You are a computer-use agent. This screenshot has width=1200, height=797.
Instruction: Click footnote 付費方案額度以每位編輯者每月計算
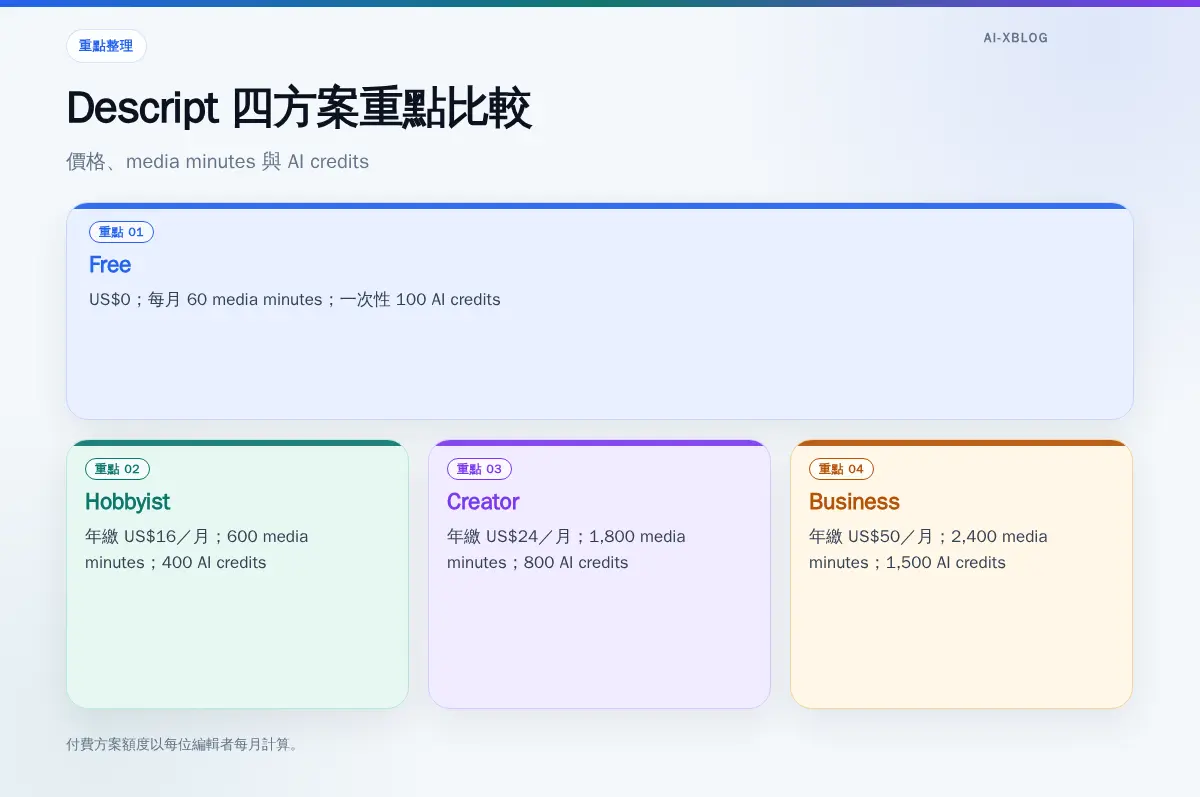[x=182, y=744]
